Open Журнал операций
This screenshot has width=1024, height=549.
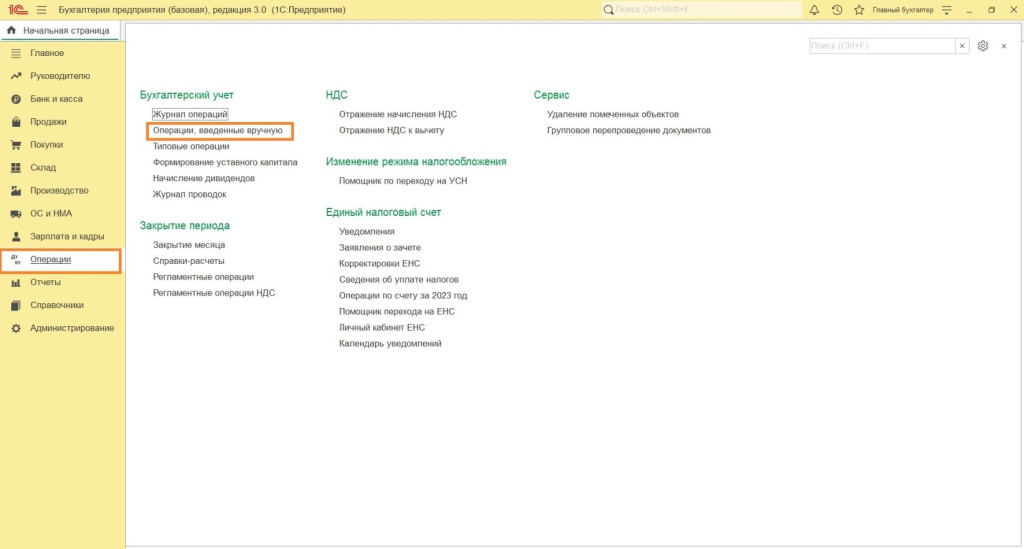[190, 114]
